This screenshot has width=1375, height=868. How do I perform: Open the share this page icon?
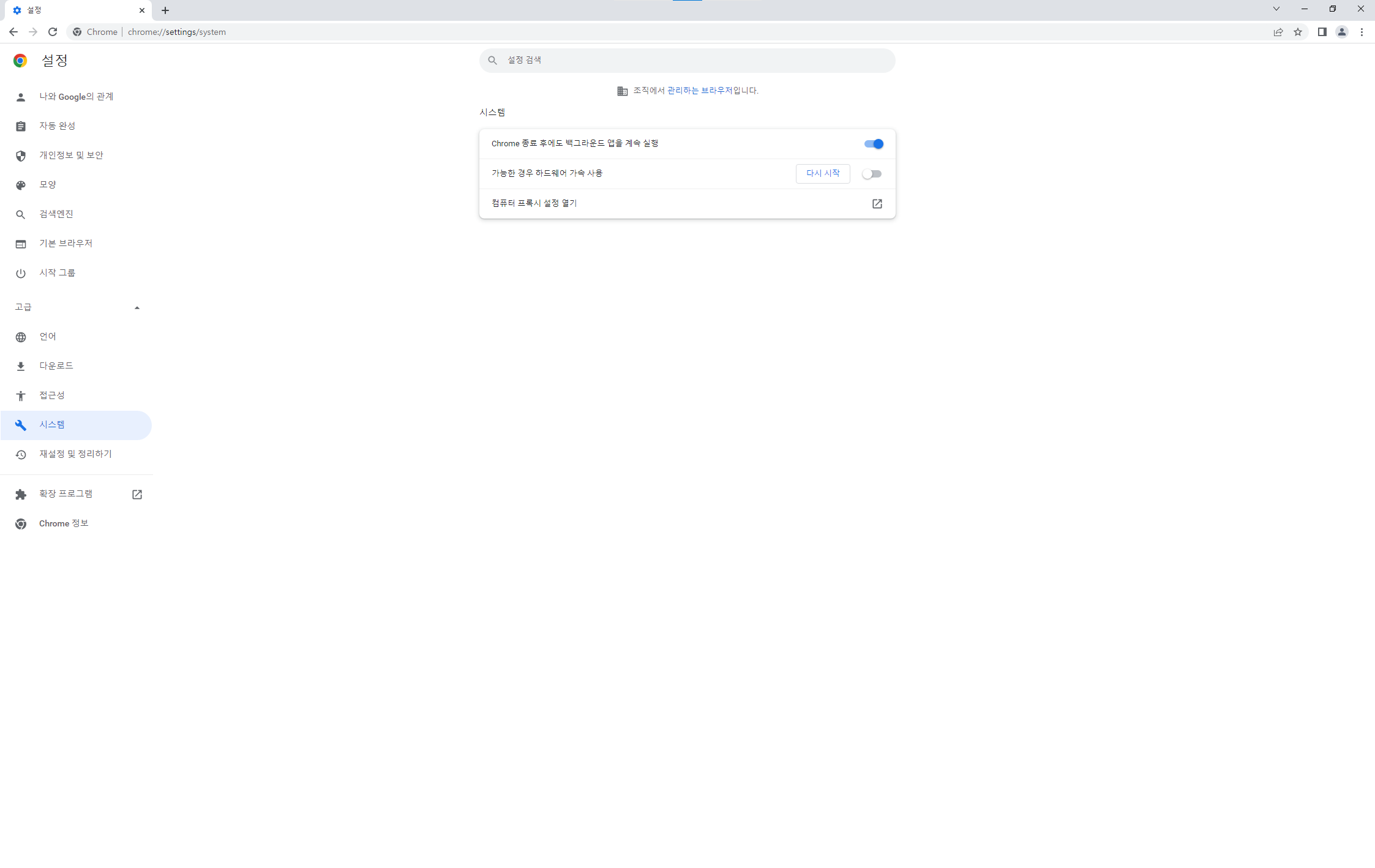tap(1278, 32)
